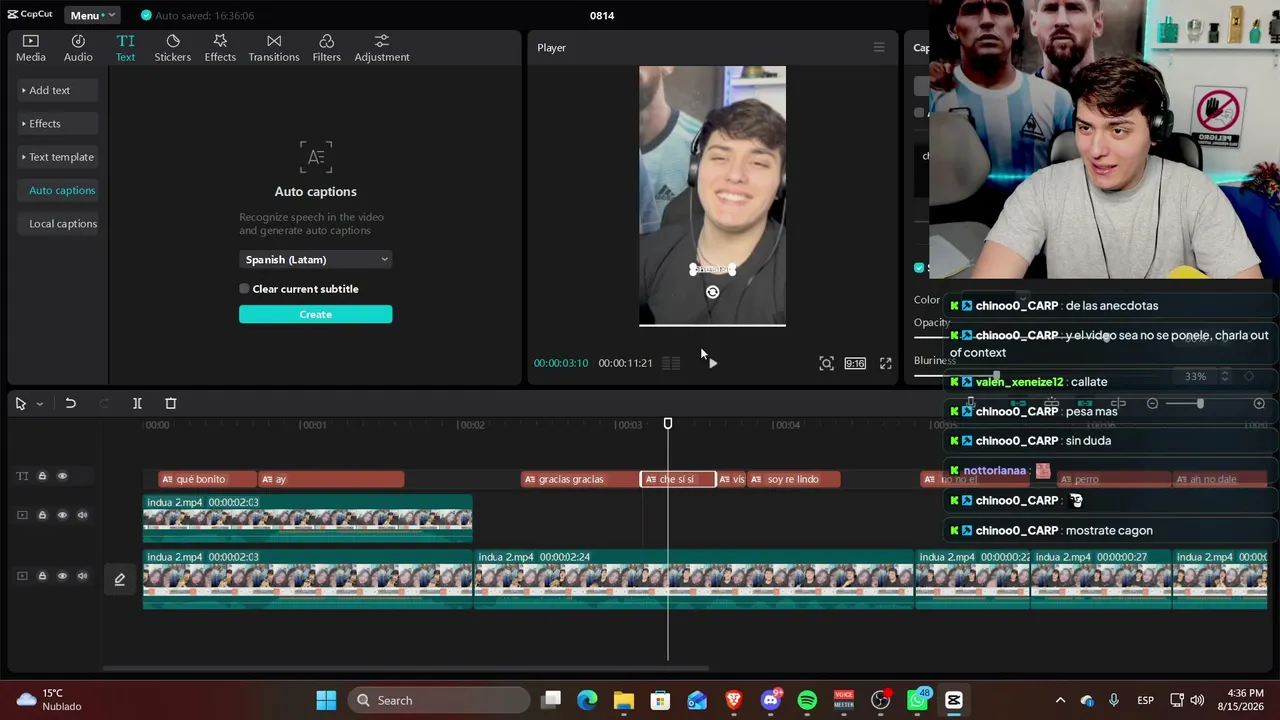The height and width of the screenshot is (720, 1280).
Task: Zoom out the timeline with minus icon
Action: tap(1152, 403)
